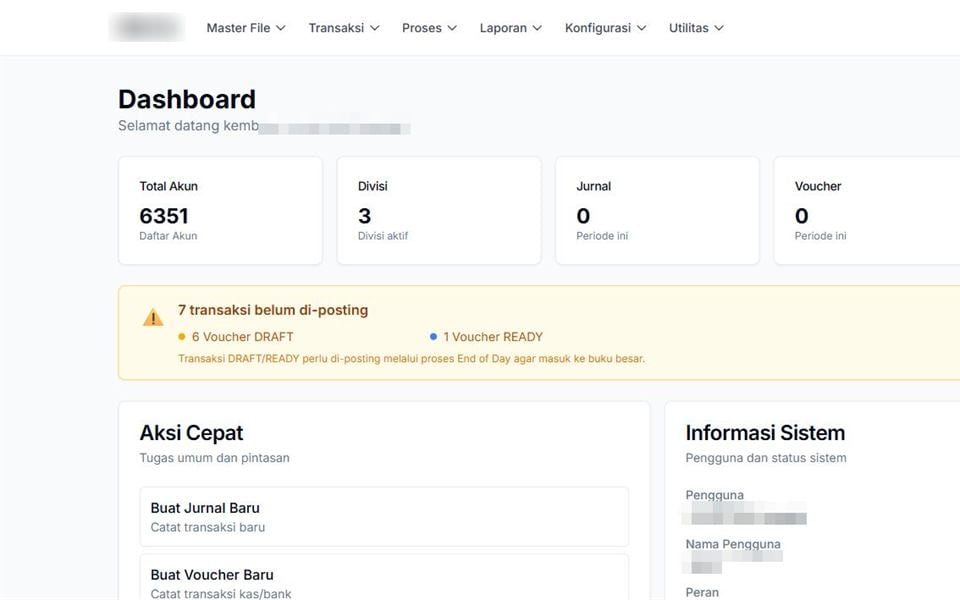The width and height of the screenshot is (960, 600).
Task: Open the Utilitas menu
Action: [696, 28]
